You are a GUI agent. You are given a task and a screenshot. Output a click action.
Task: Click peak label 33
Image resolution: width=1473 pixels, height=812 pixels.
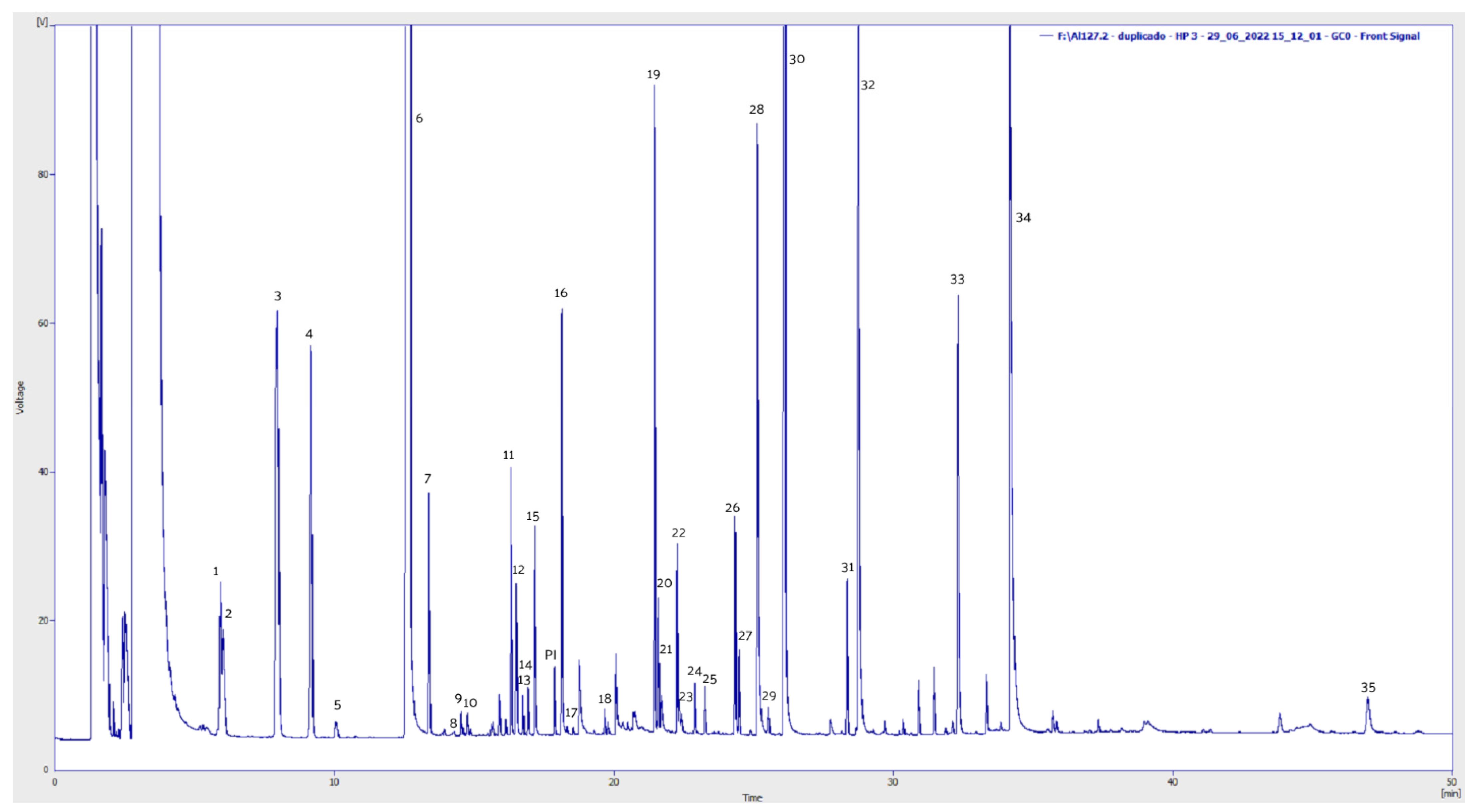[957, 279]
